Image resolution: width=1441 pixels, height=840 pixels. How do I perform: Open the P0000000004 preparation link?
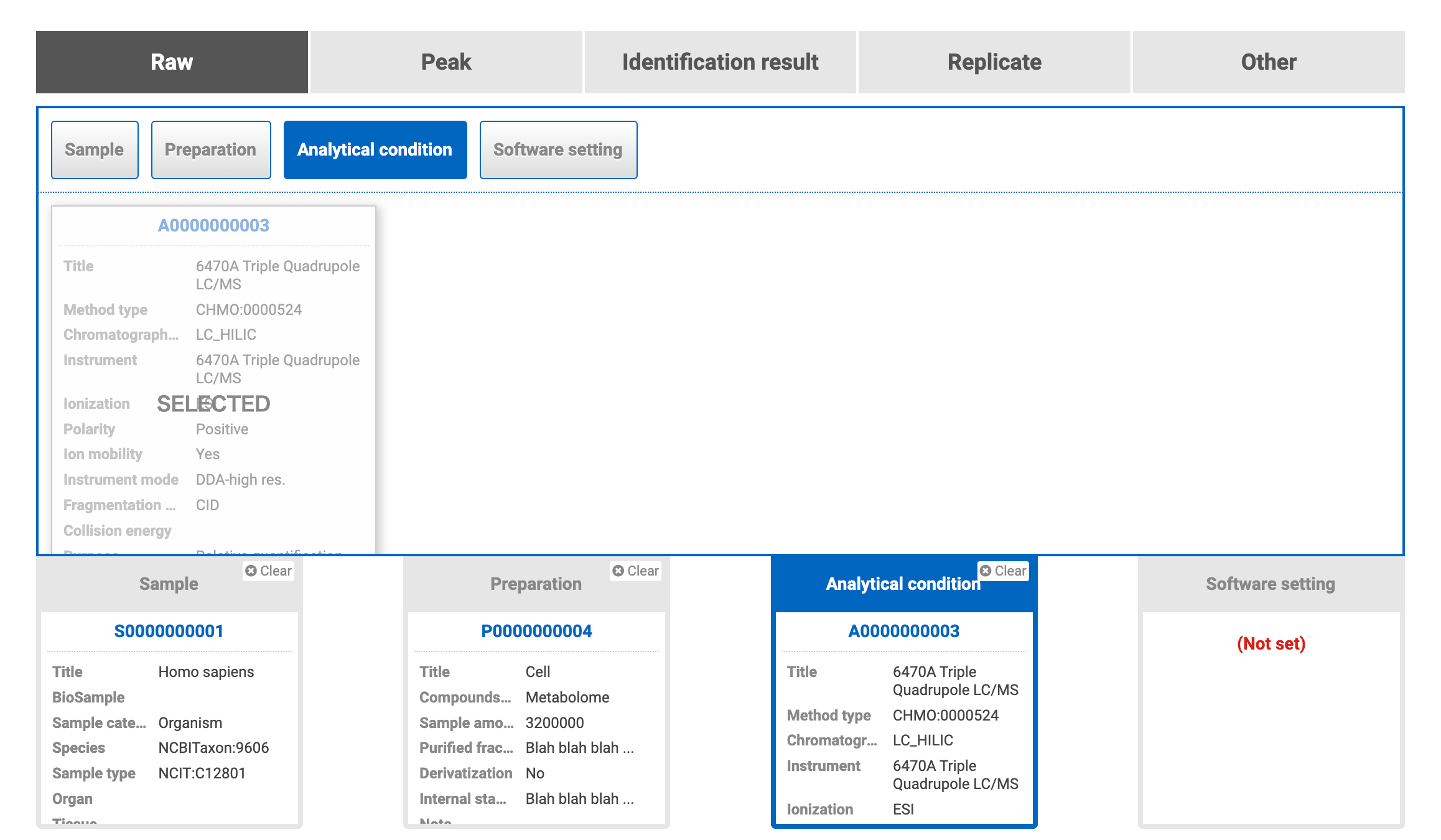pyautogui.click(x=536, y=631)
